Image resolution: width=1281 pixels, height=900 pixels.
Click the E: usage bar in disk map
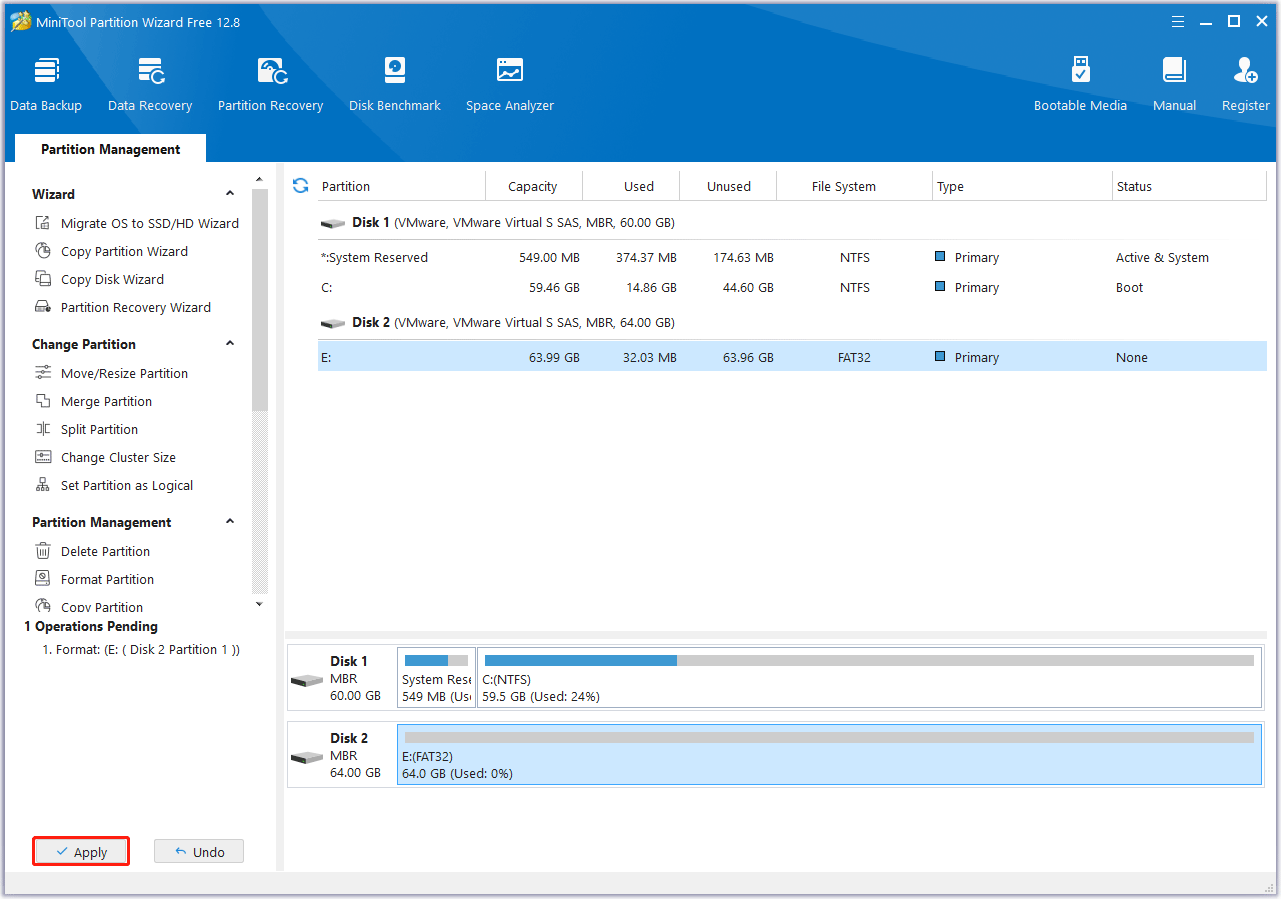(x=829, y=737)
